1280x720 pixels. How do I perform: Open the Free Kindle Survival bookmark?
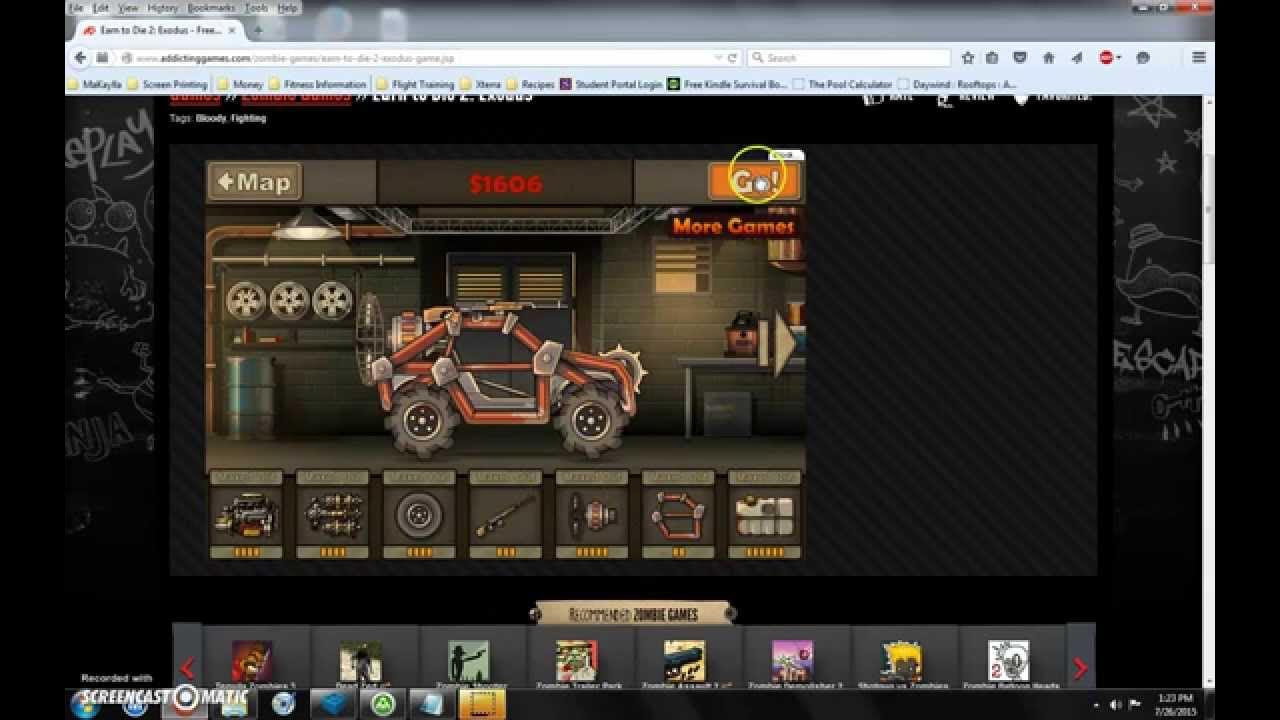[728, 85]
